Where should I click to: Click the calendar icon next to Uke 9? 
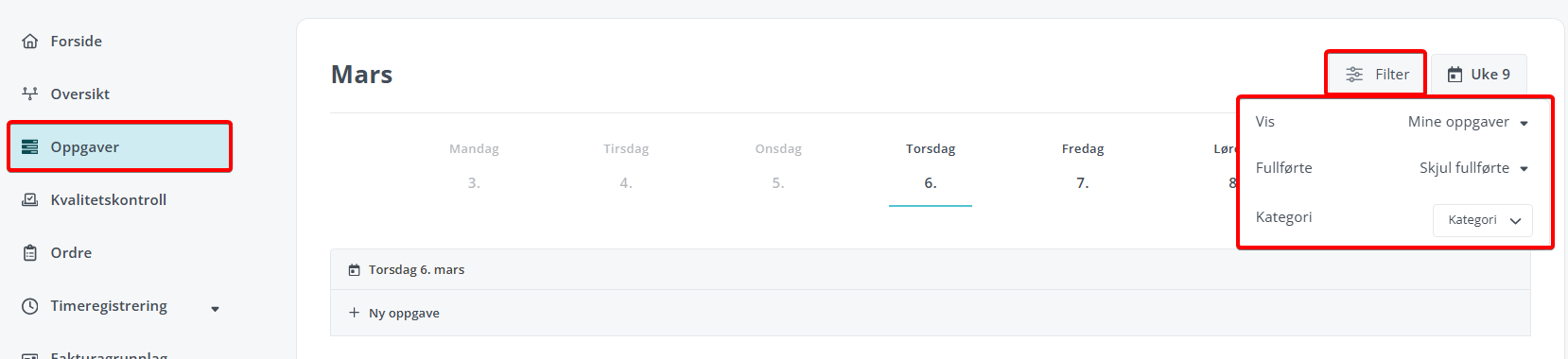1455,75
